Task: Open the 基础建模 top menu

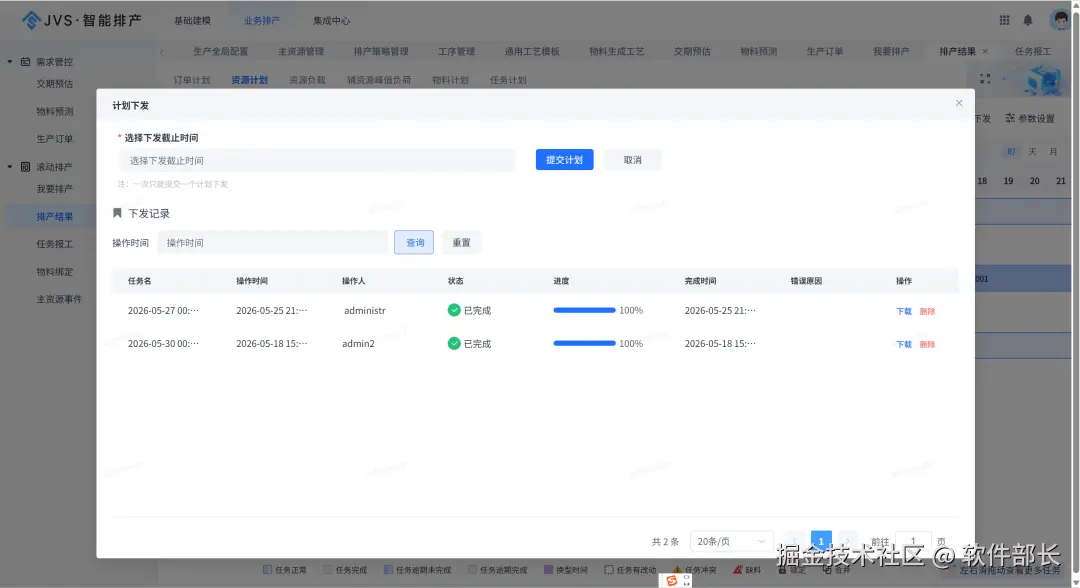Action: tap(192, 21)
